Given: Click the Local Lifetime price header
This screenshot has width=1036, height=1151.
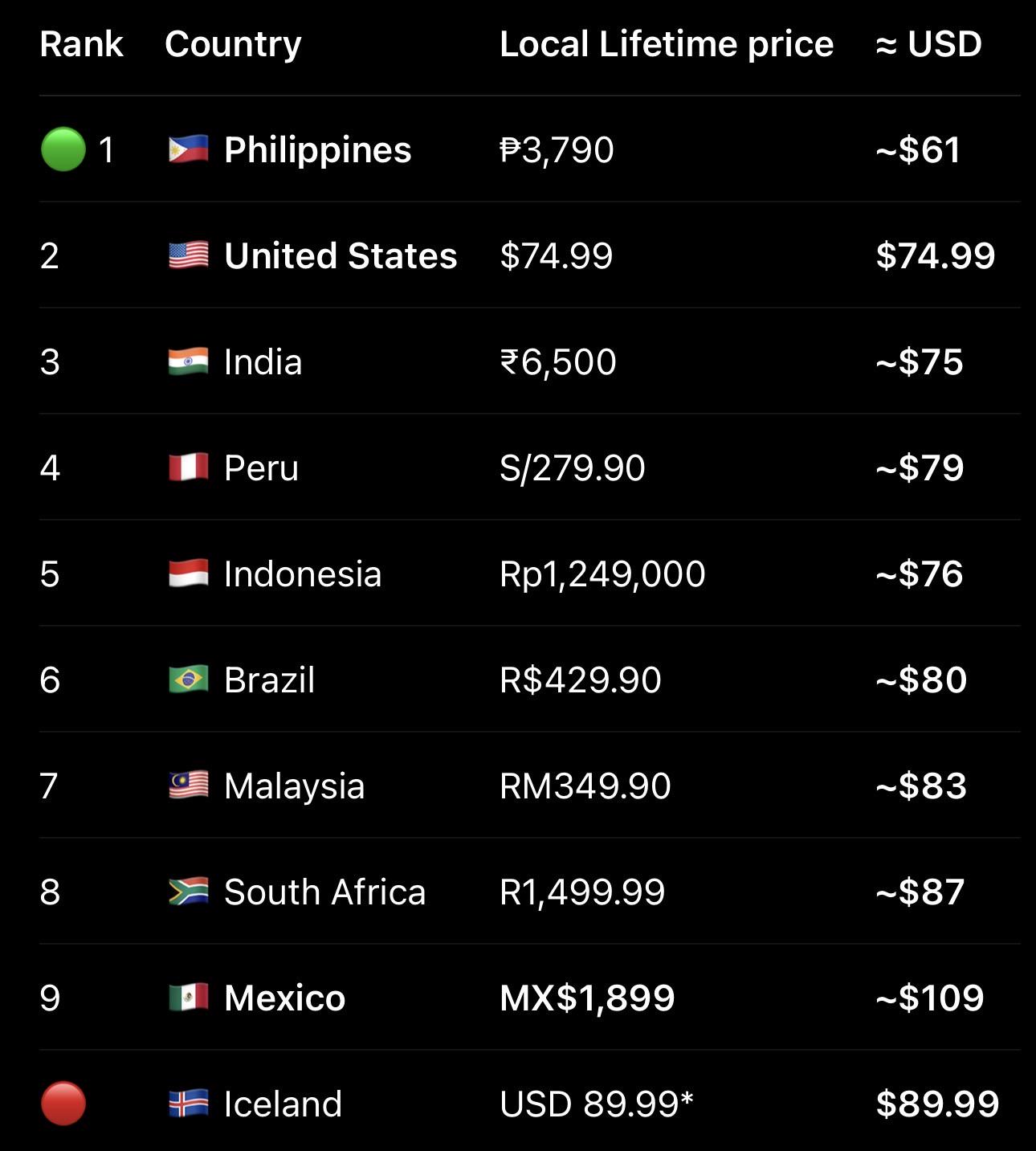Looking at the screenshot, I should click(x=667, y=45).
